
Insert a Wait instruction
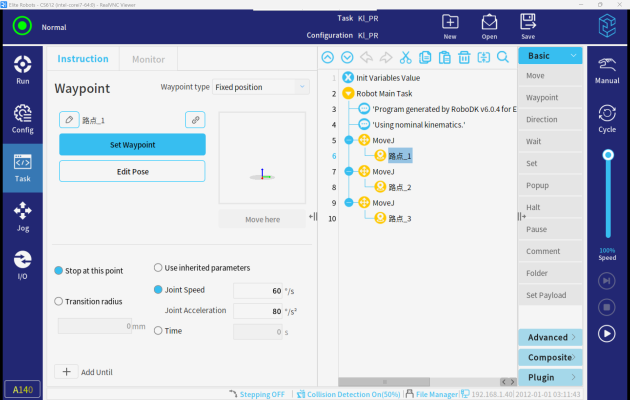tap(550, 141)
